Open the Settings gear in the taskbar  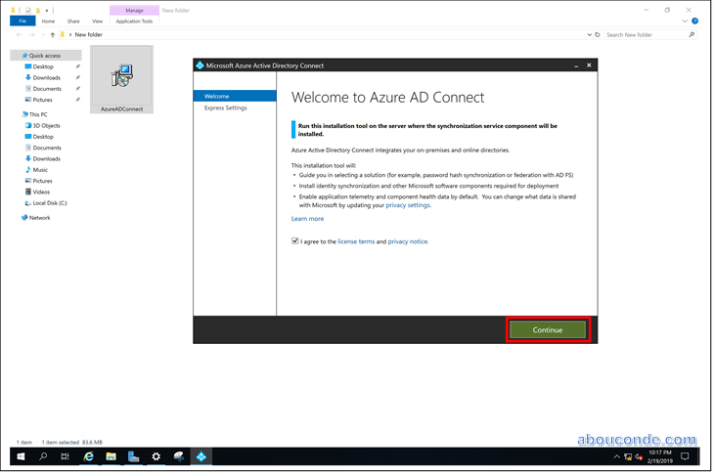156,456
